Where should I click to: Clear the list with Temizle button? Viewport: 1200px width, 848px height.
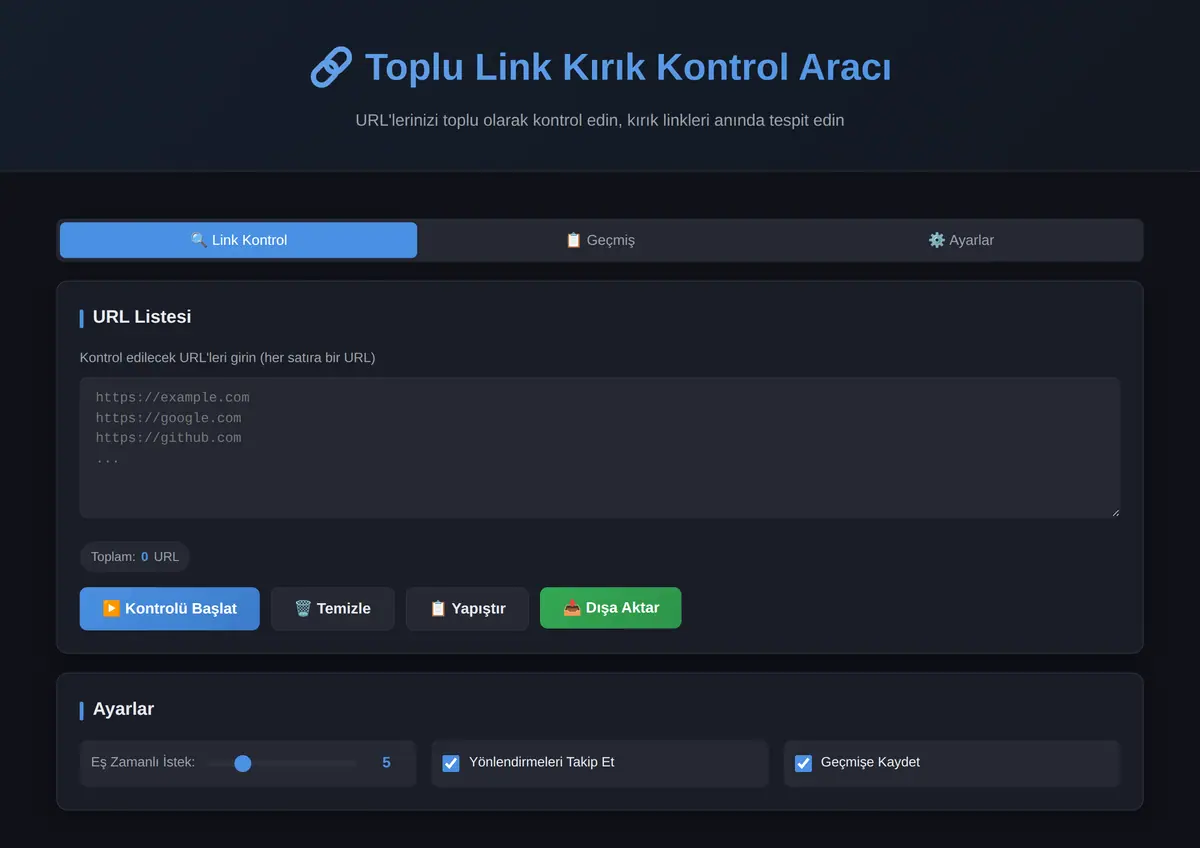pos(333,608)
